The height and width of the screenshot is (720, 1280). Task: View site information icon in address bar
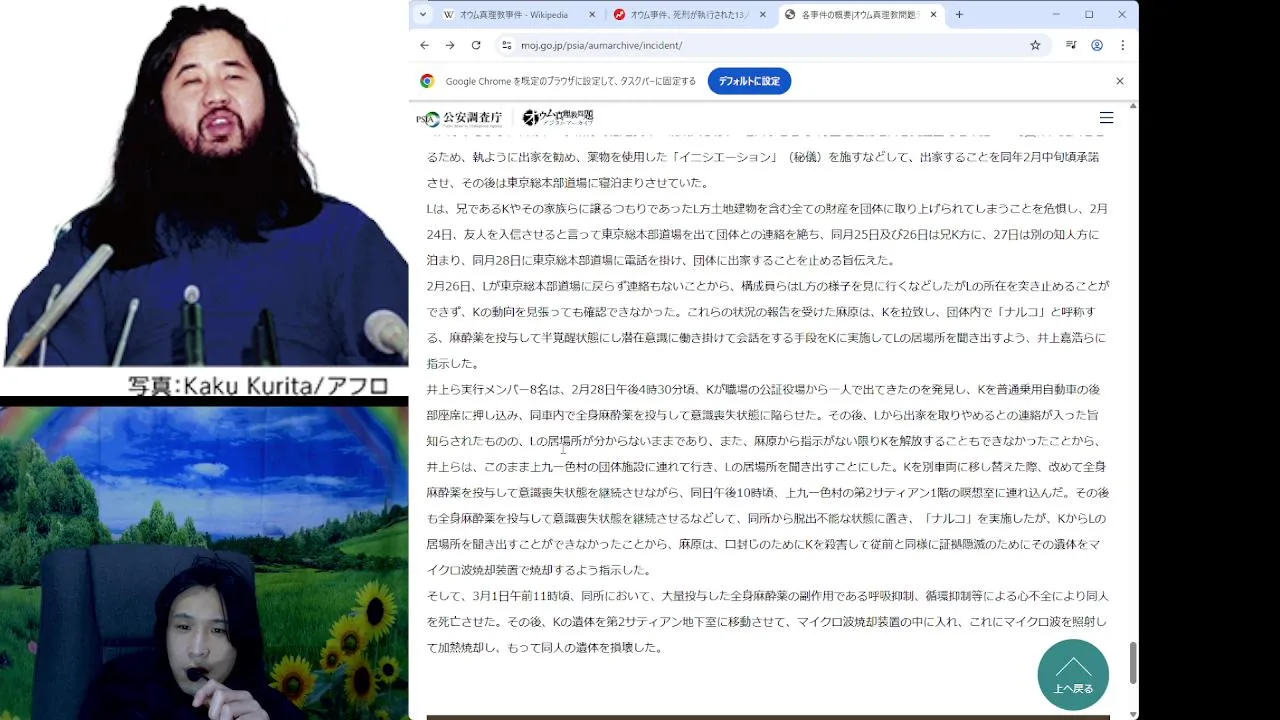point(506,45)
